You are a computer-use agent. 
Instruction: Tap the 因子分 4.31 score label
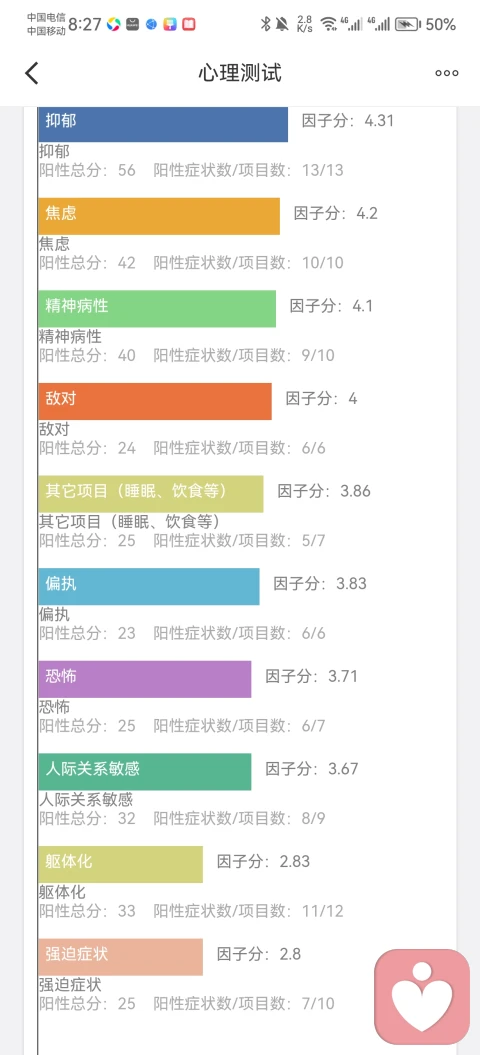[347, 121]
